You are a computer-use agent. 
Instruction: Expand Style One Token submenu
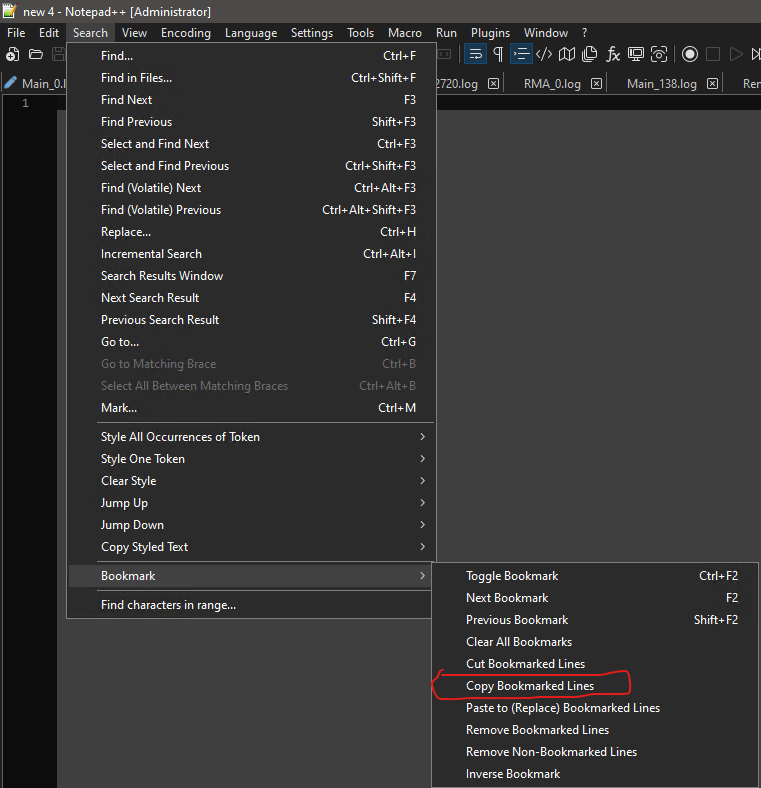coord(251,459)
